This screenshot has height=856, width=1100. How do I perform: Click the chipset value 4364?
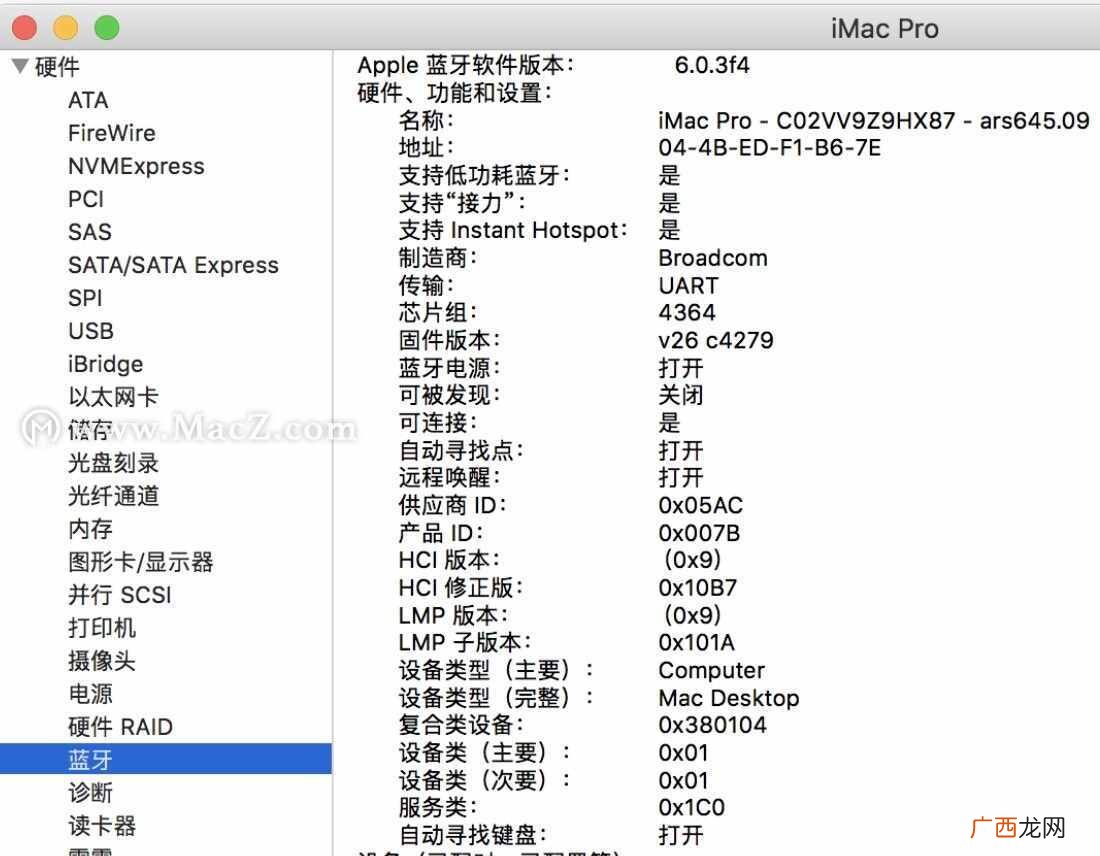click(687, 313)
